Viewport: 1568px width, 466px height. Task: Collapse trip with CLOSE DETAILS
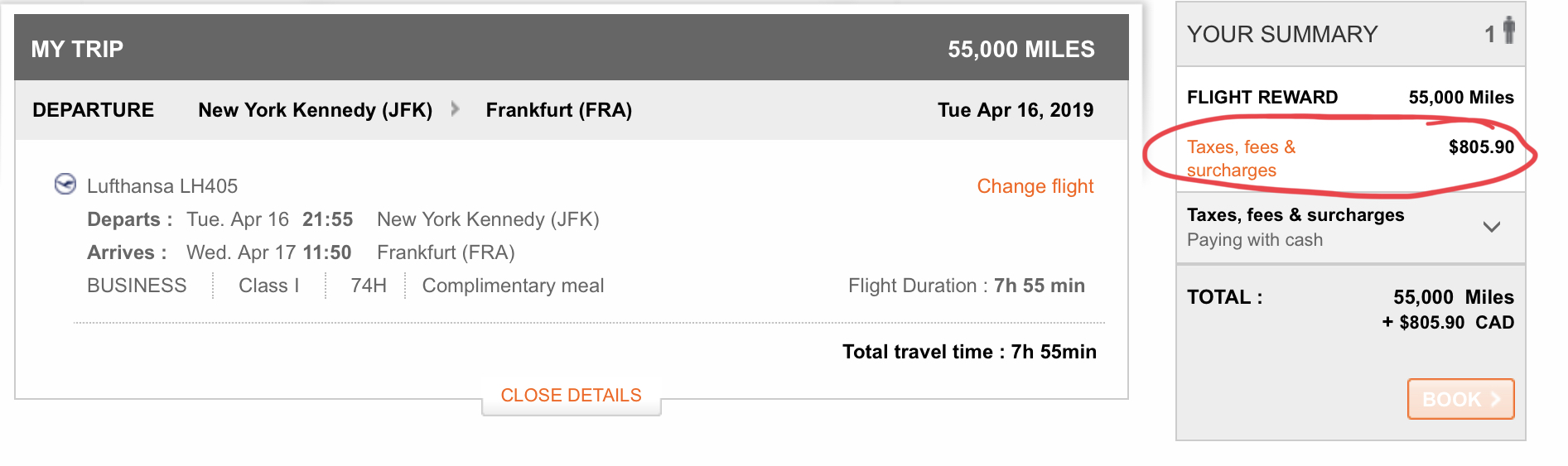coord(572,395)
